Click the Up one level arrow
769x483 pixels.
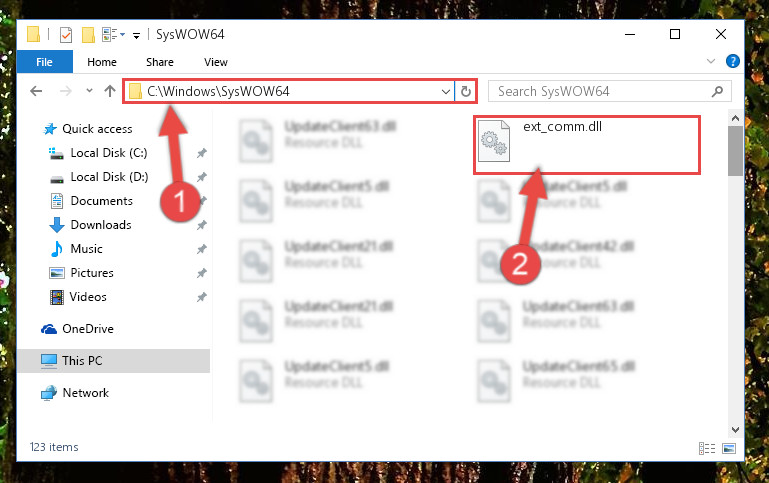[x=110, y=91]
